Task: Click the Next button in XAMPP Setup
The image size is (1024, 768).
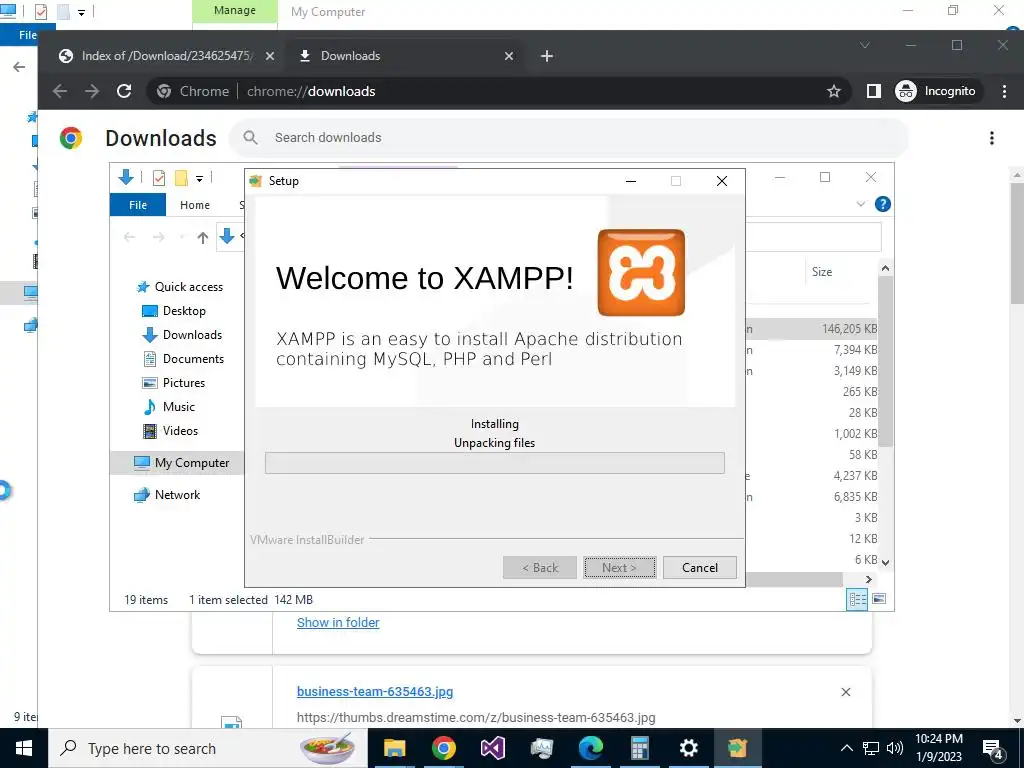Action: click(619, 568)
